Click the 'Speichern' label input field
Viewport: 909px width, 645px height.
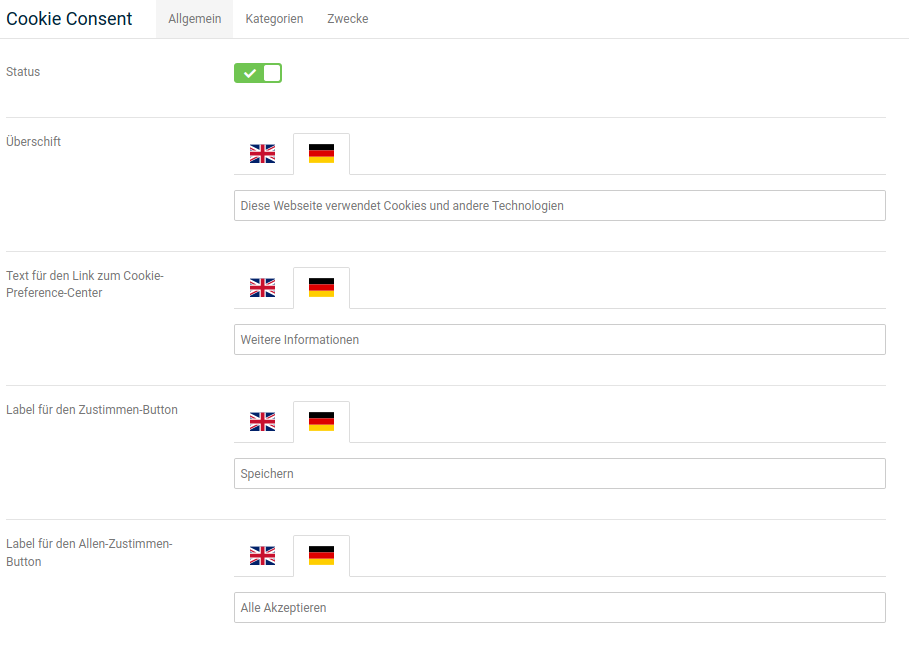tap(559, 474)
